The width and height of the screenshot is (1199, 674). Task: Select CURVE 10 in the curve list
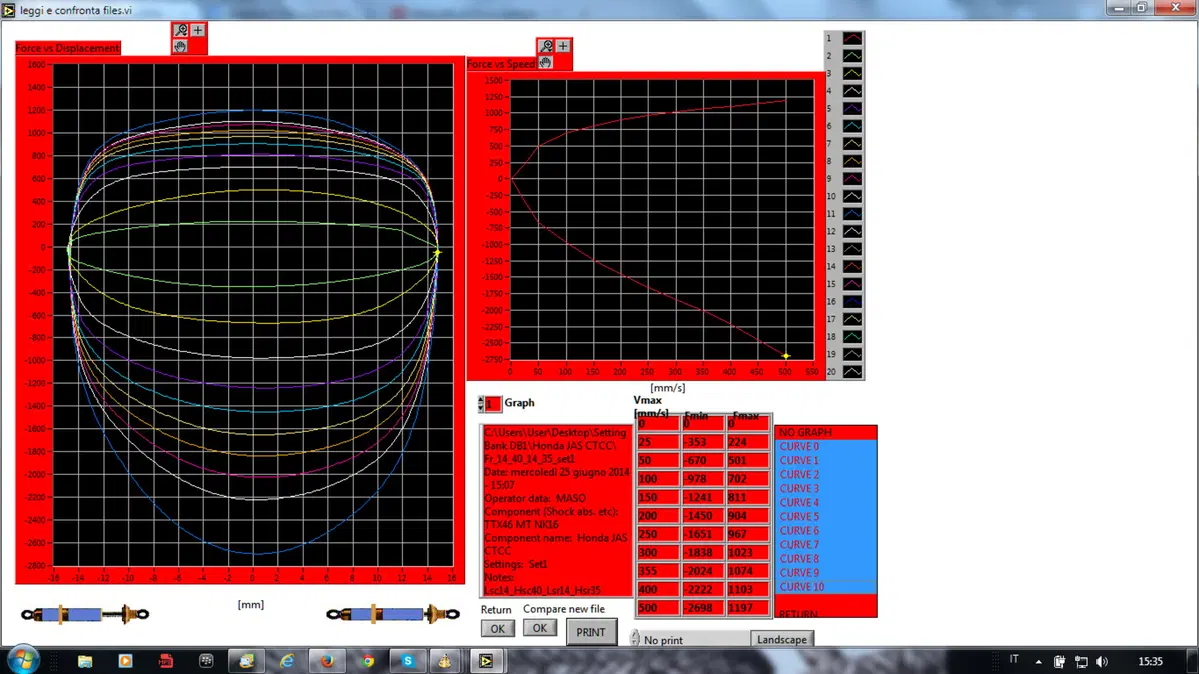click(825, 587)
